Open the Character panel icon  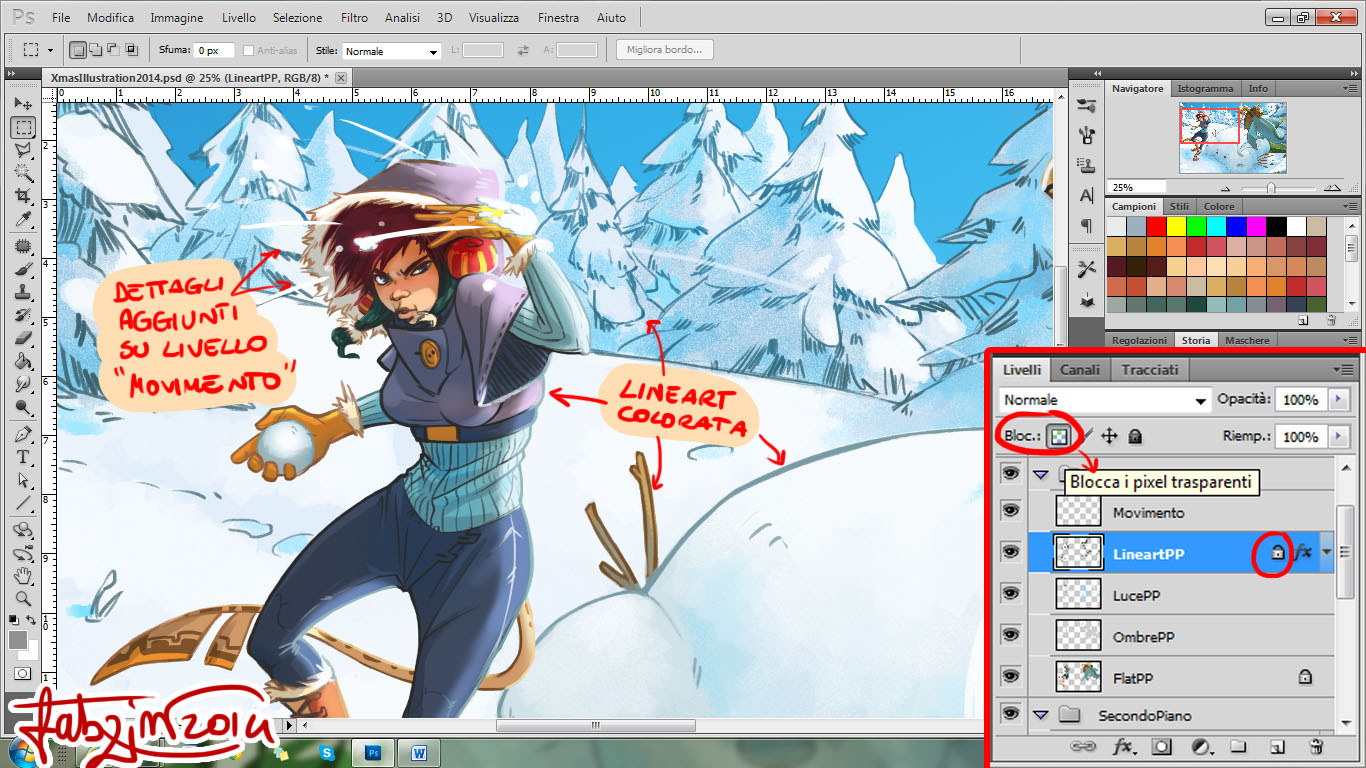click(1086, 196)
